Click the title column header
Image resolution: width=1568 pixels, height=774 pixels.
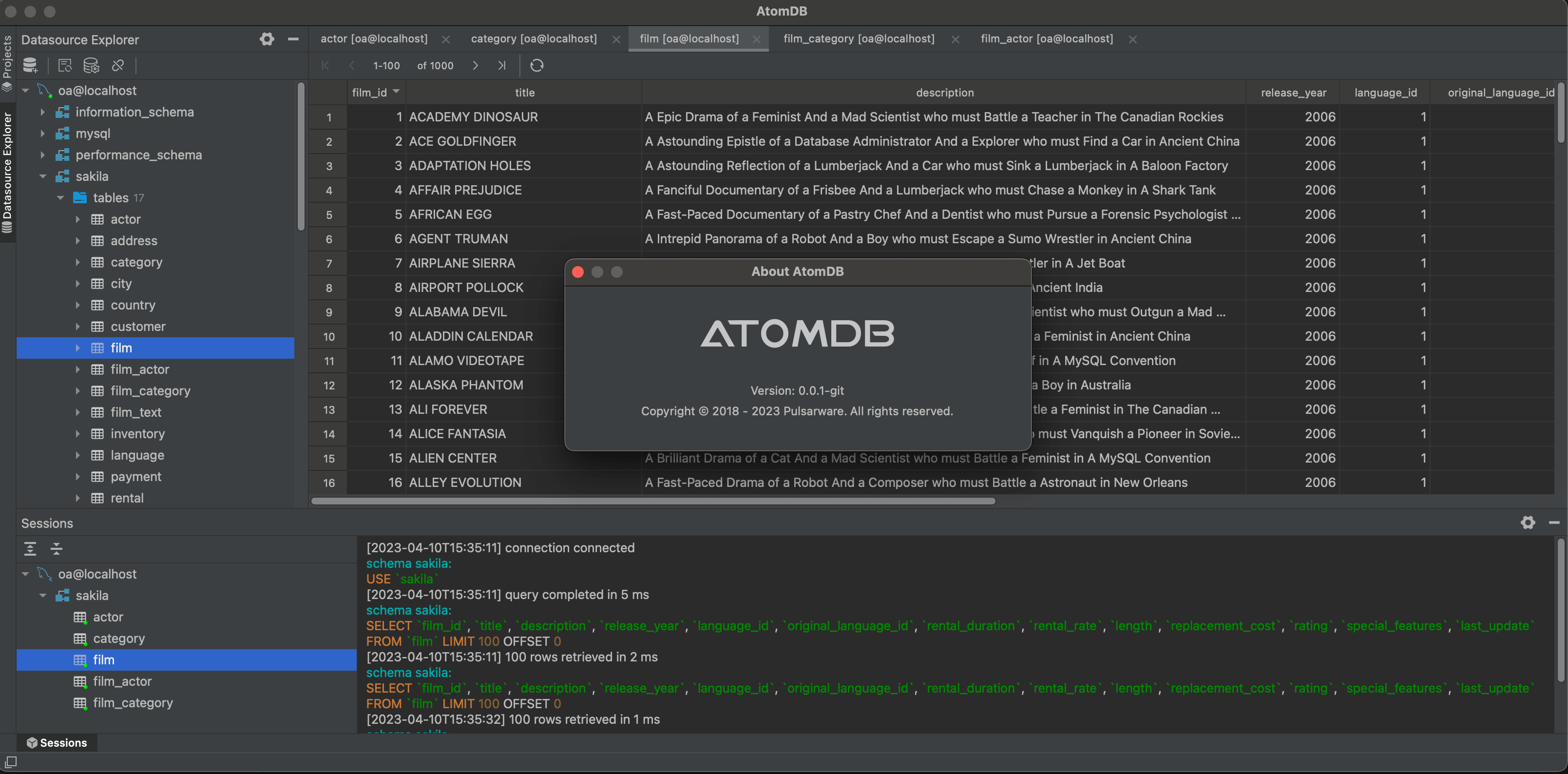524,93
